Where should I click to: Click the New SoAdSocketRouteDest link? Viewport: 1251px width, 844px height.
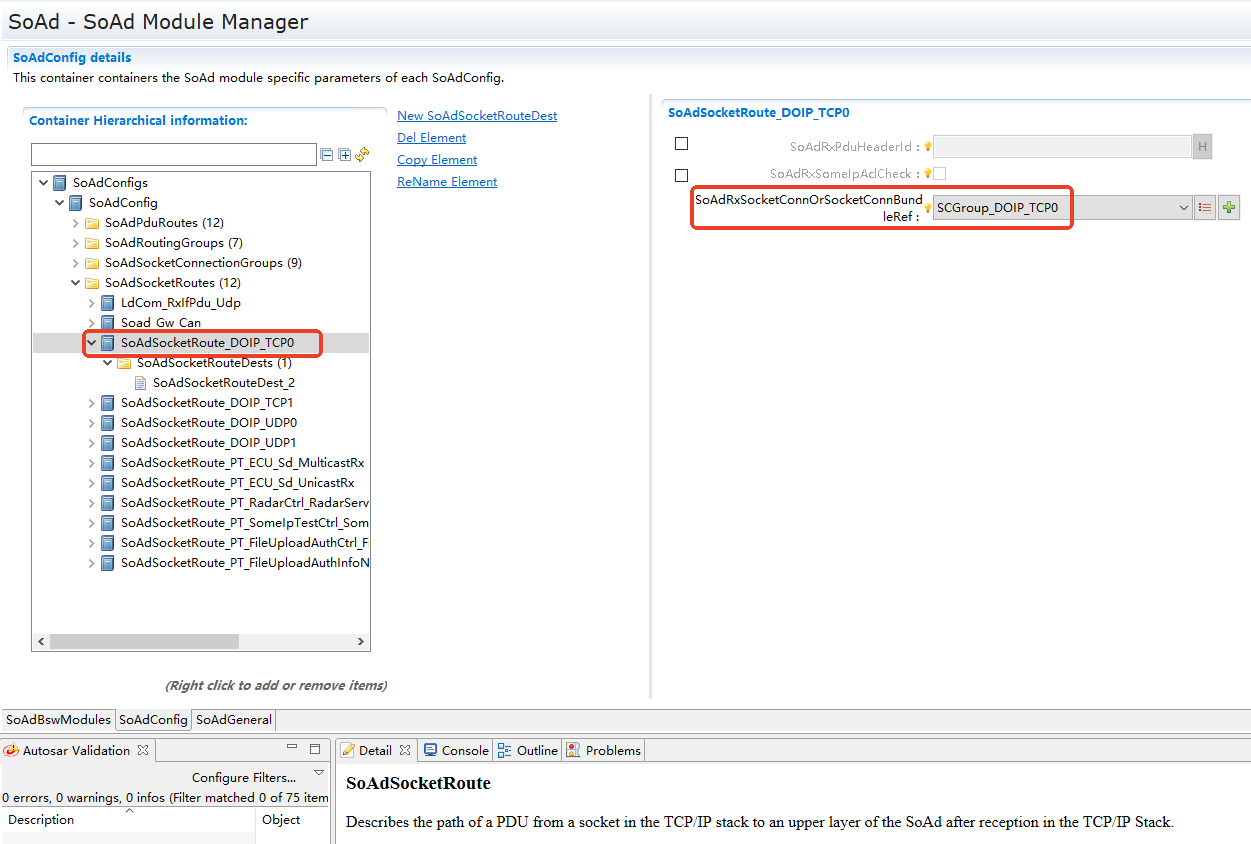477,116
